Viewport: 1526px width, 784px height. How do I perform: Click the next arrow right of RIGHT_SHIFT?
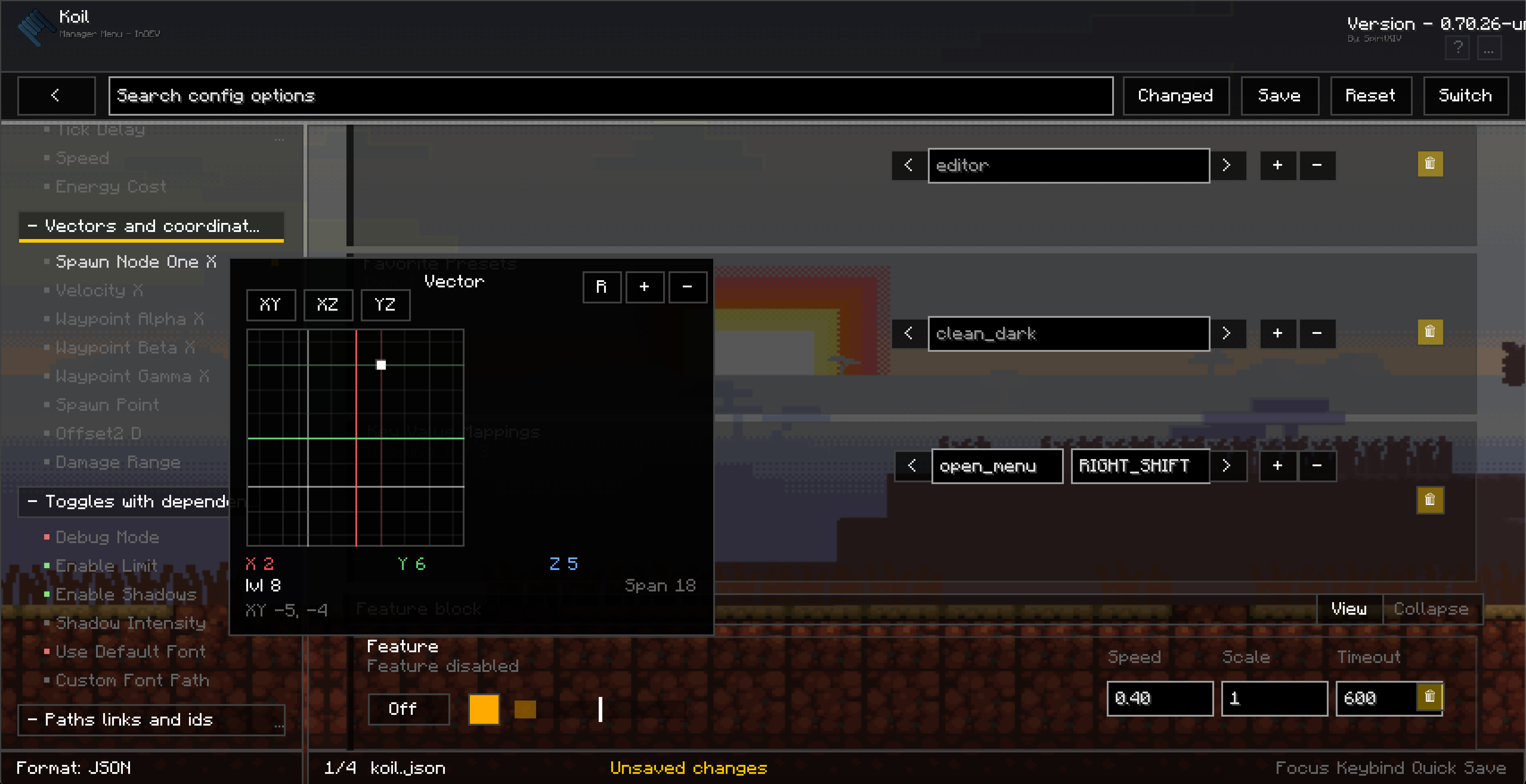click(x=1228, y=466)
